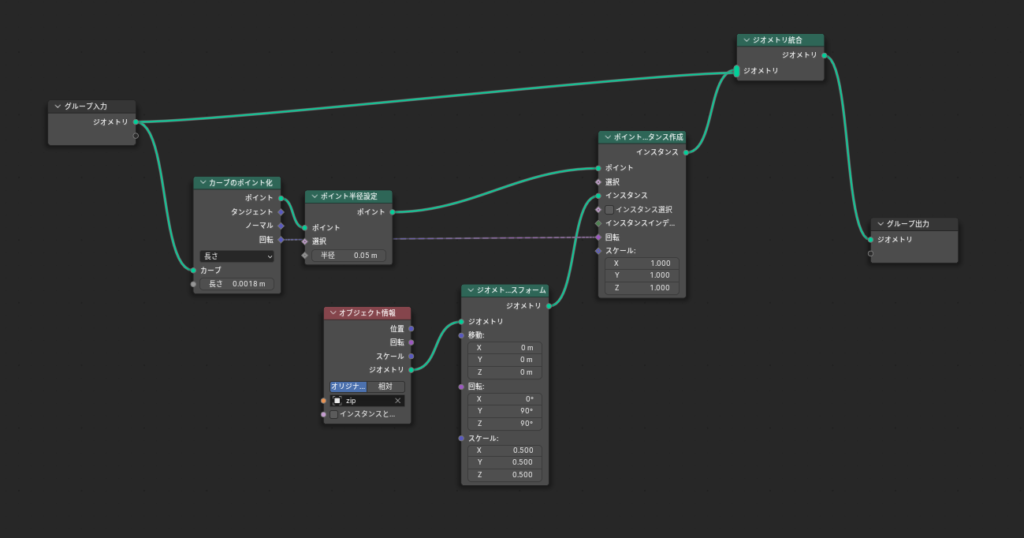1024x538 pixels.
Task: Click ポイント input socket on ポイント...タンス作成 node
Action: pyautogui.click(x=598, y=168)
